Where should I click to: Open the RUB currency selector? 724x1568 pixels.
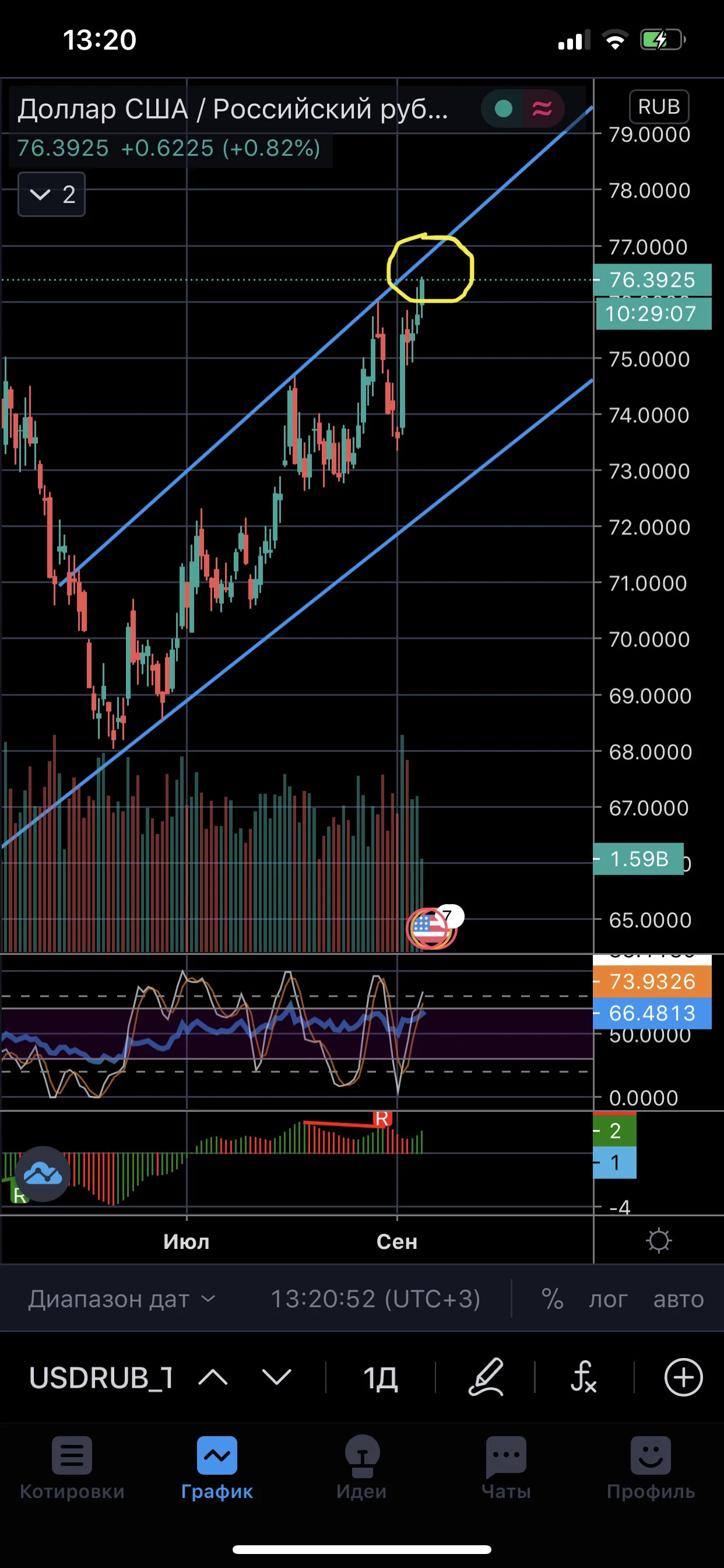click(x=659, y=107)
